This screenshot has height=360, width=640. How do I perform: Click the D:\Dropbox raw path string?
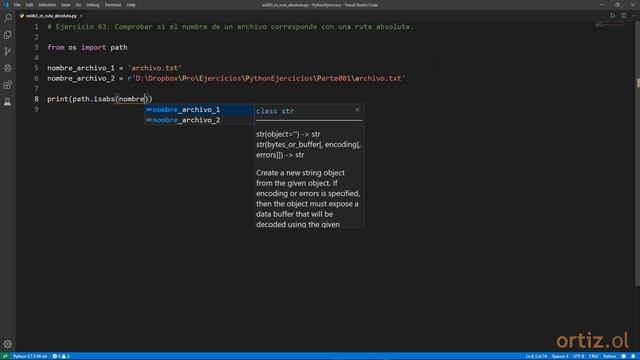pos(266,78)
